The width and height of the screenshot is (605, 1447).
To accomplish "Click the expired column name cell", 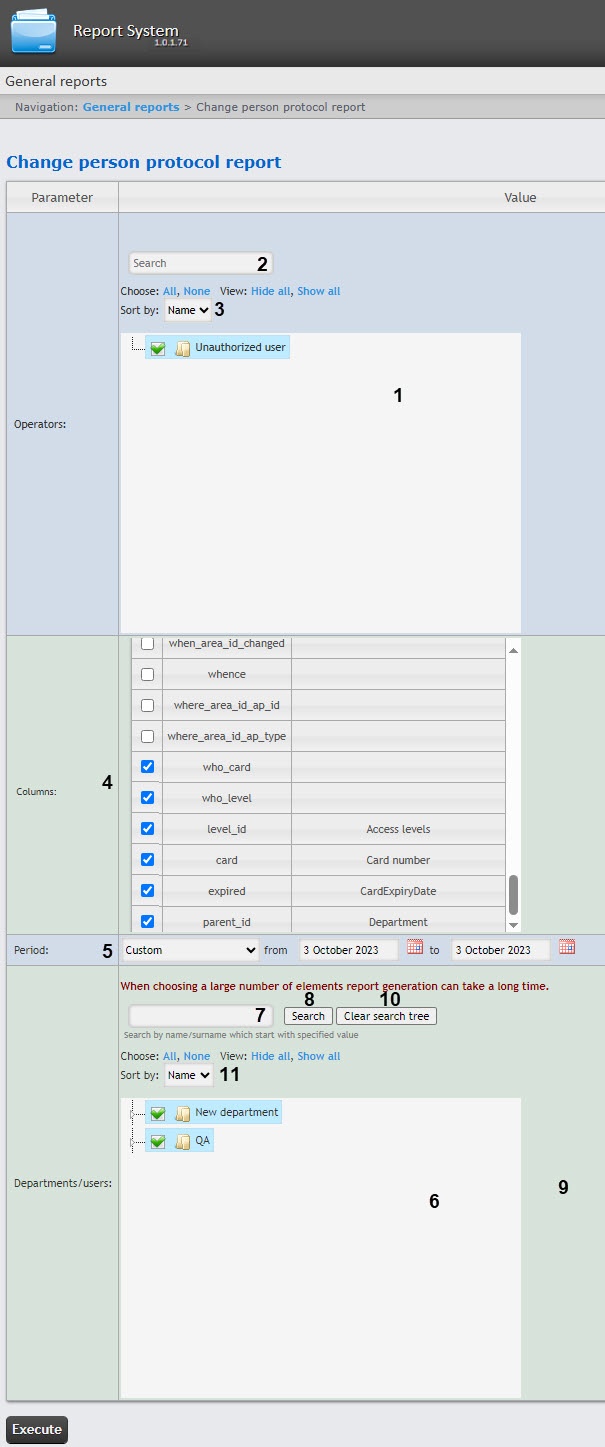I will click(x=226, y=891).
